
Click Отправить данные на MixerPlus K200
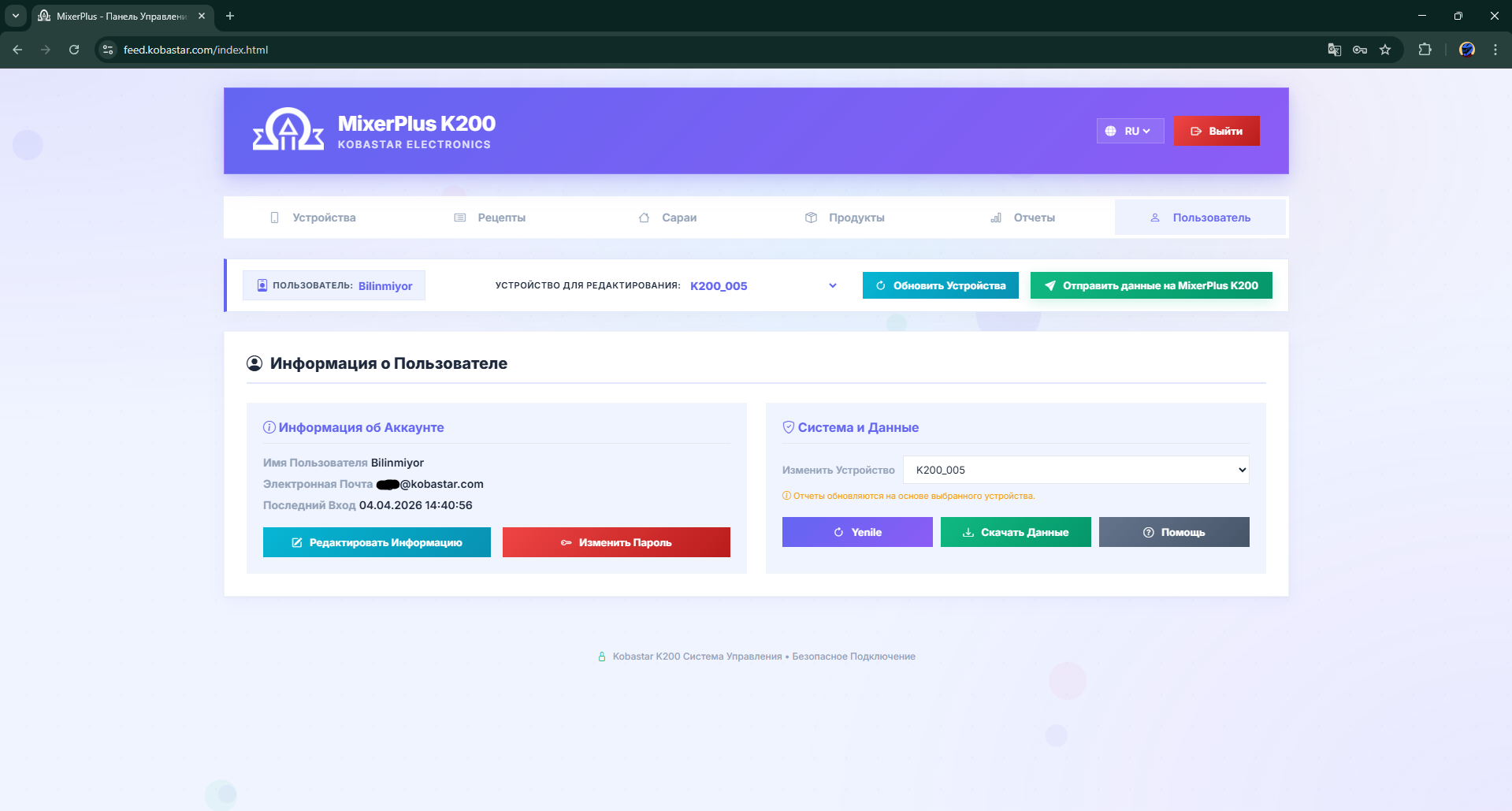1150,285
